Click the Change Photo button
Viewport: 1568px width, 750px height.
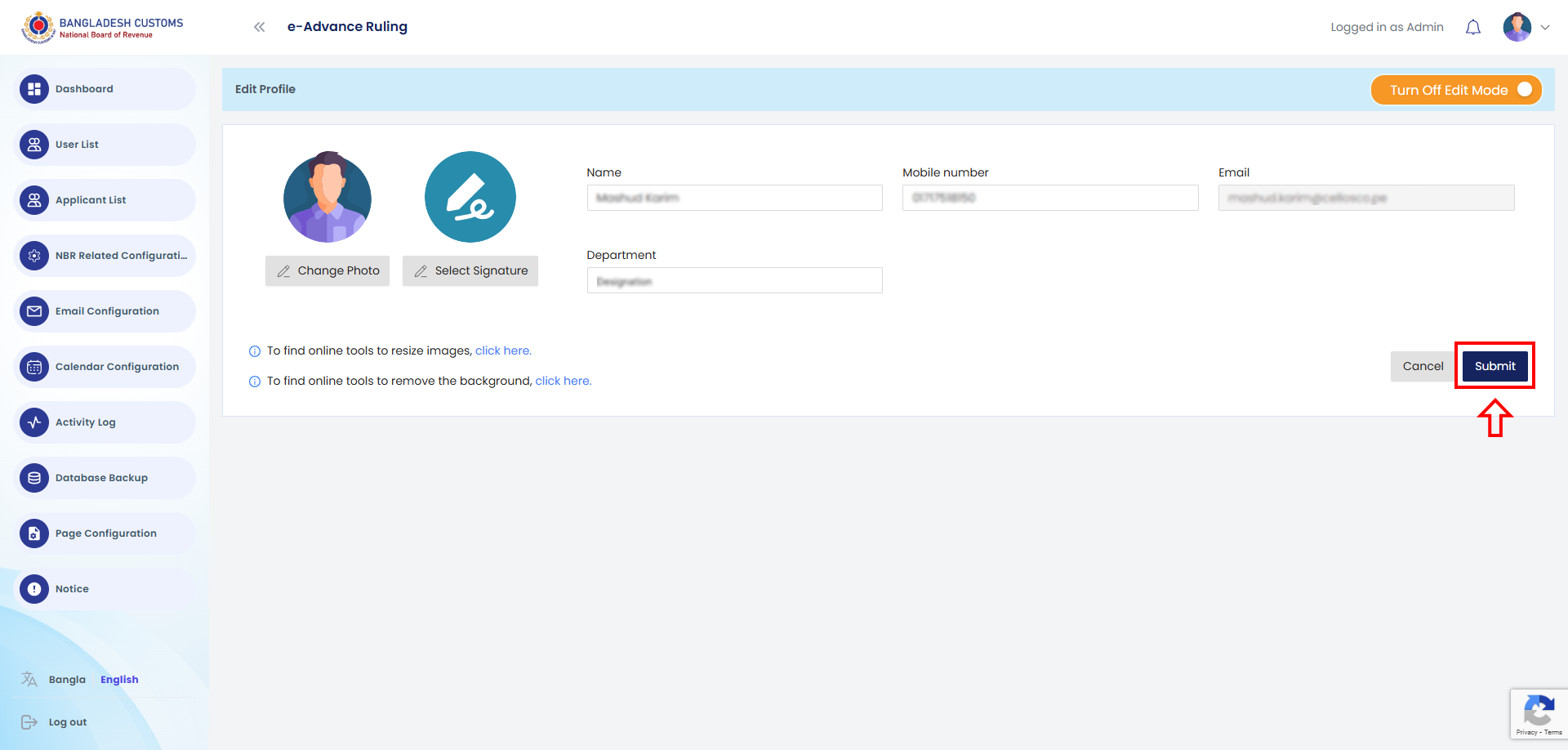click(x=327, y=270)
